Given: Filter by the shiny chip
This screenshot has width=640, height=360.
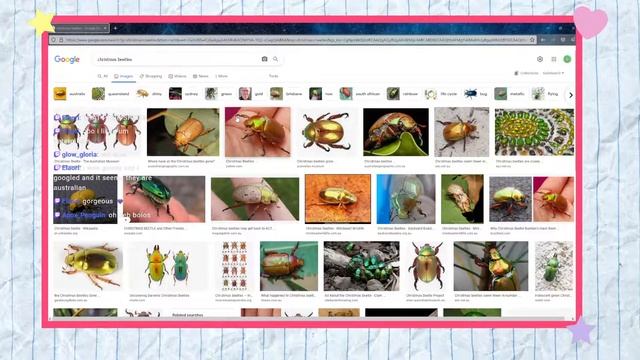Looking at the screenshot, I should click(149, 93).
